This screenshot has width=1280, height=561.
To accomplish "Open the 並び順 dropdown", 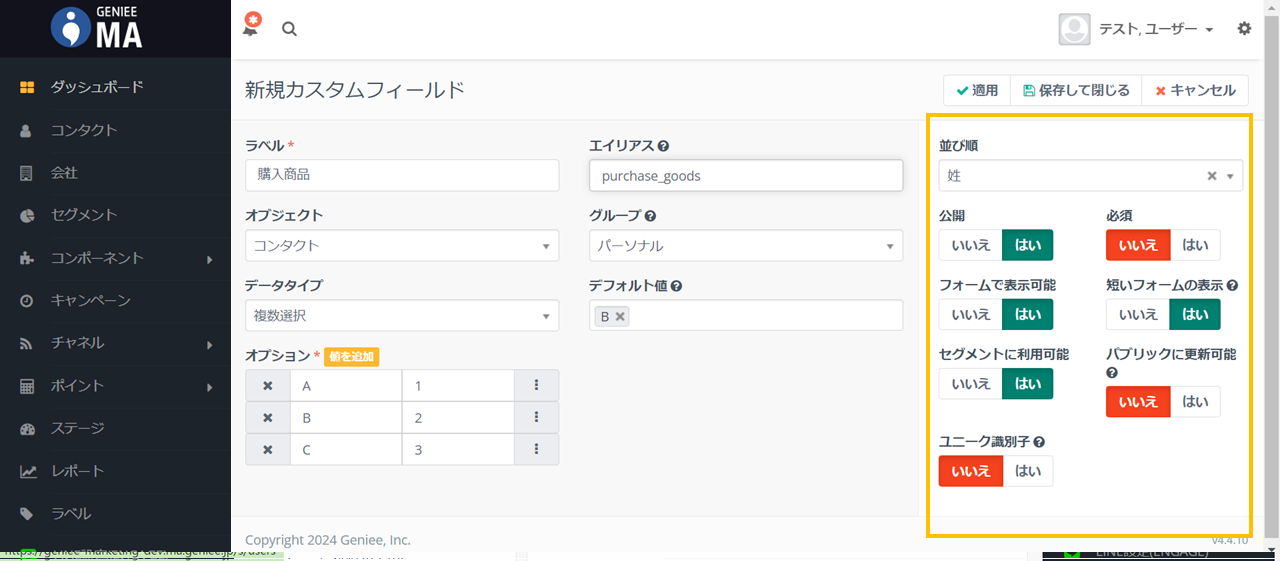I will tap(1091, 175).
